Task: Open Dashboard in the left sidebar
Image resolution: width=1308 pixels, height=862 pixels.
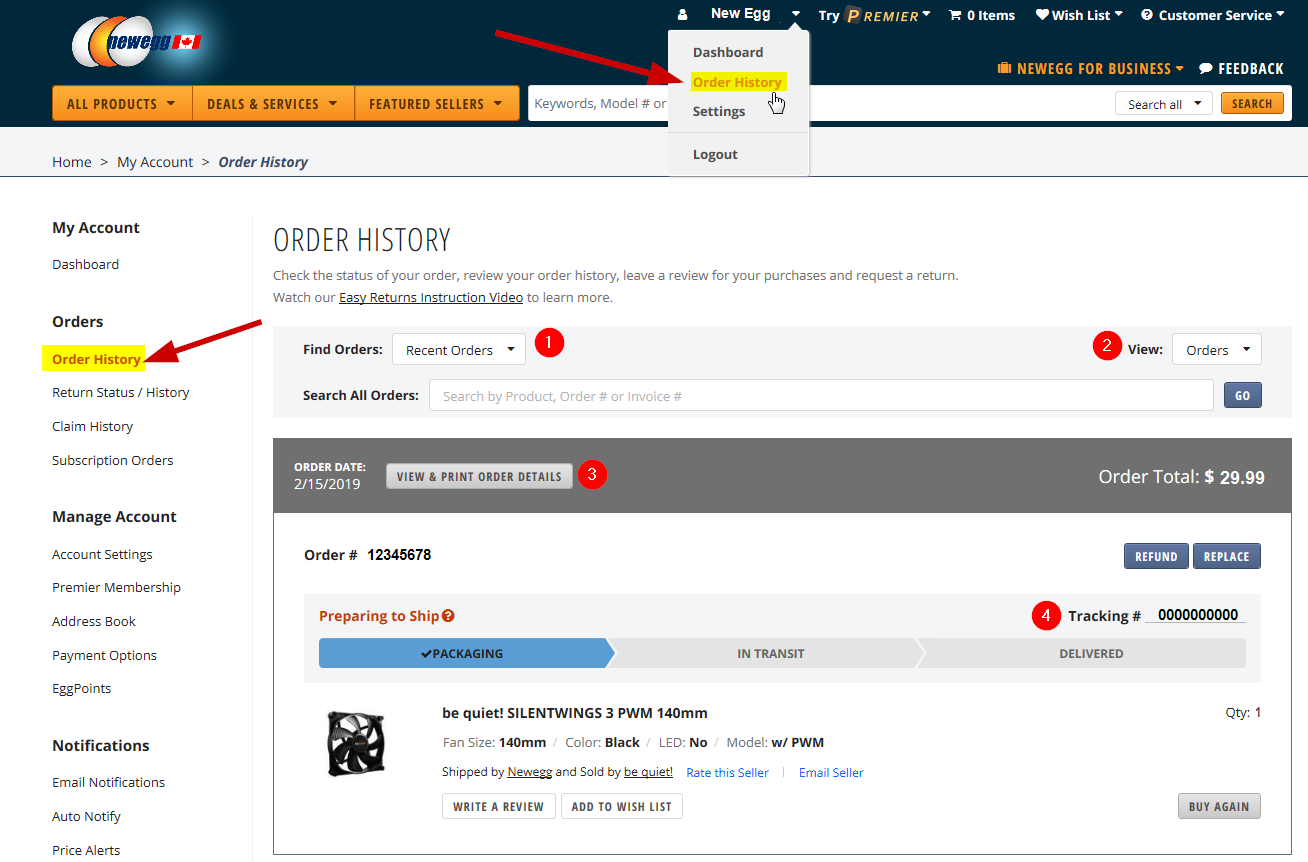Action: [x=85, y=264]
